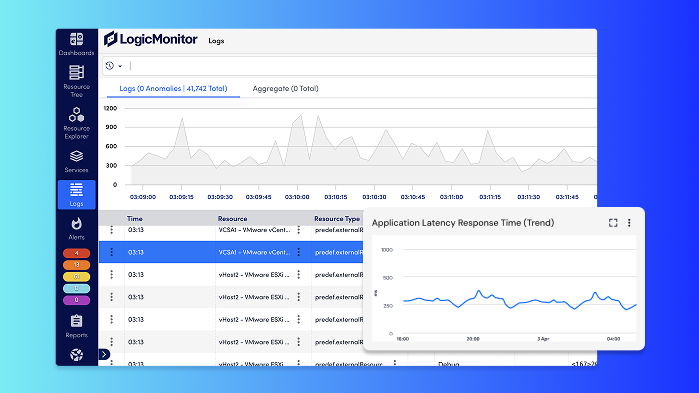Open row actions for the highlighted log row
Screen dimensions: 699x393
click(x=111, y=252)
